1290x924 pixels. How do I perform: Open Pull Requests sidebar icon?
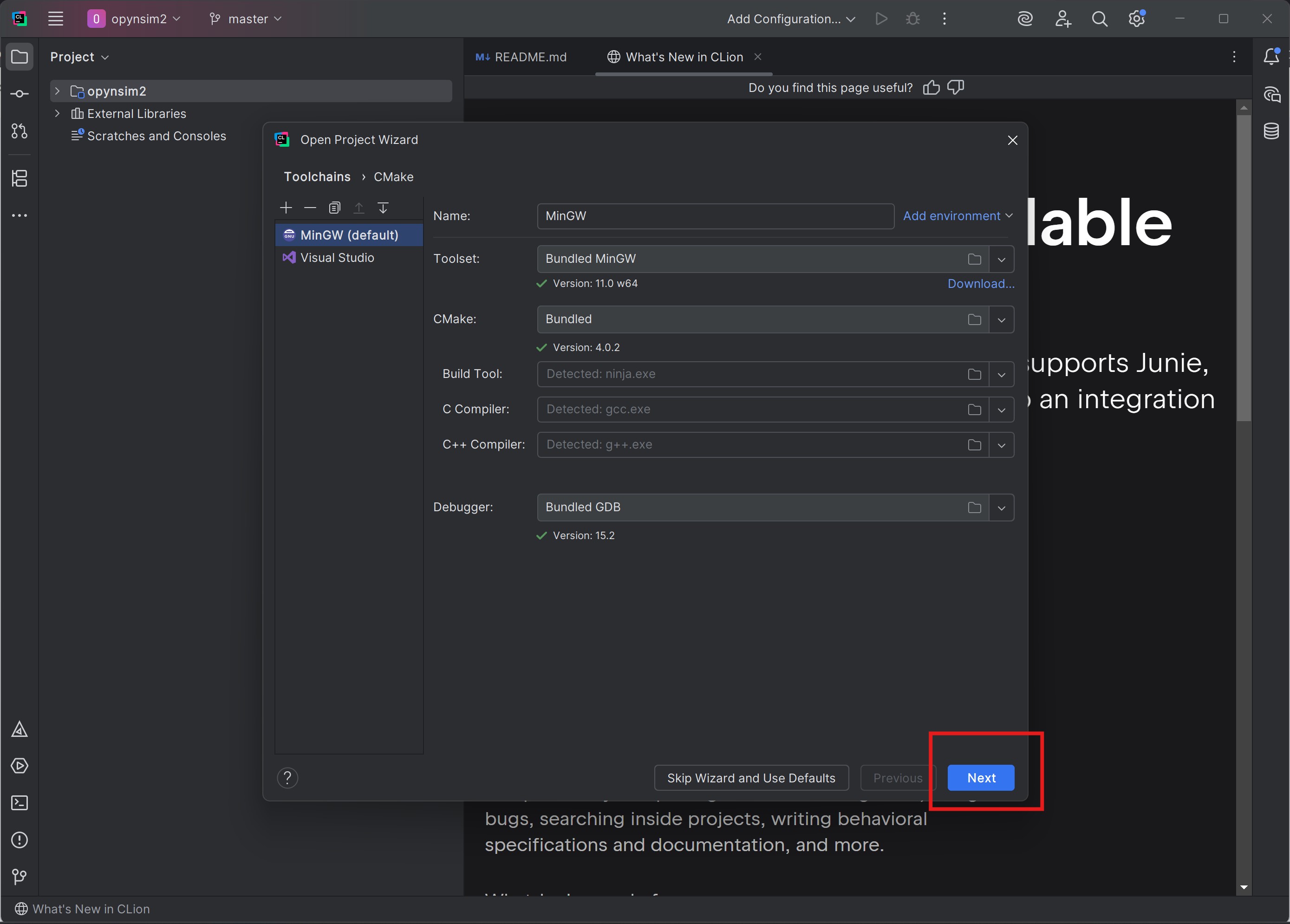pyautogui.click(x=20, y=131)
